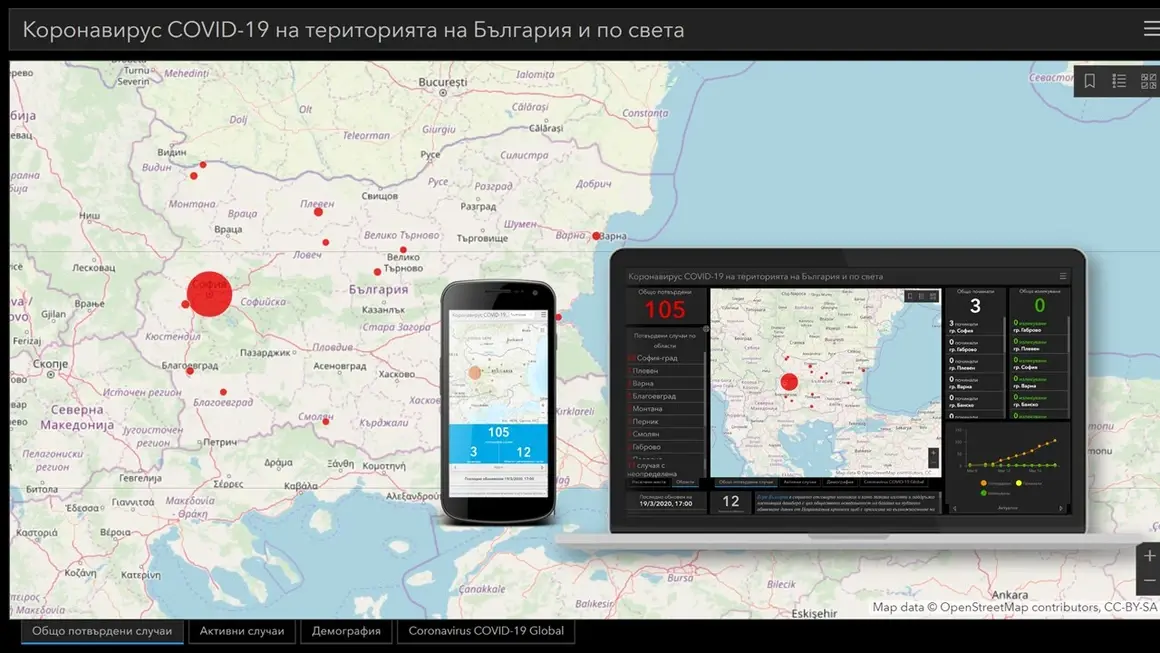Toggle green series in laptop chart legend
Viewport: 1160px width, 653px height.
983,493
